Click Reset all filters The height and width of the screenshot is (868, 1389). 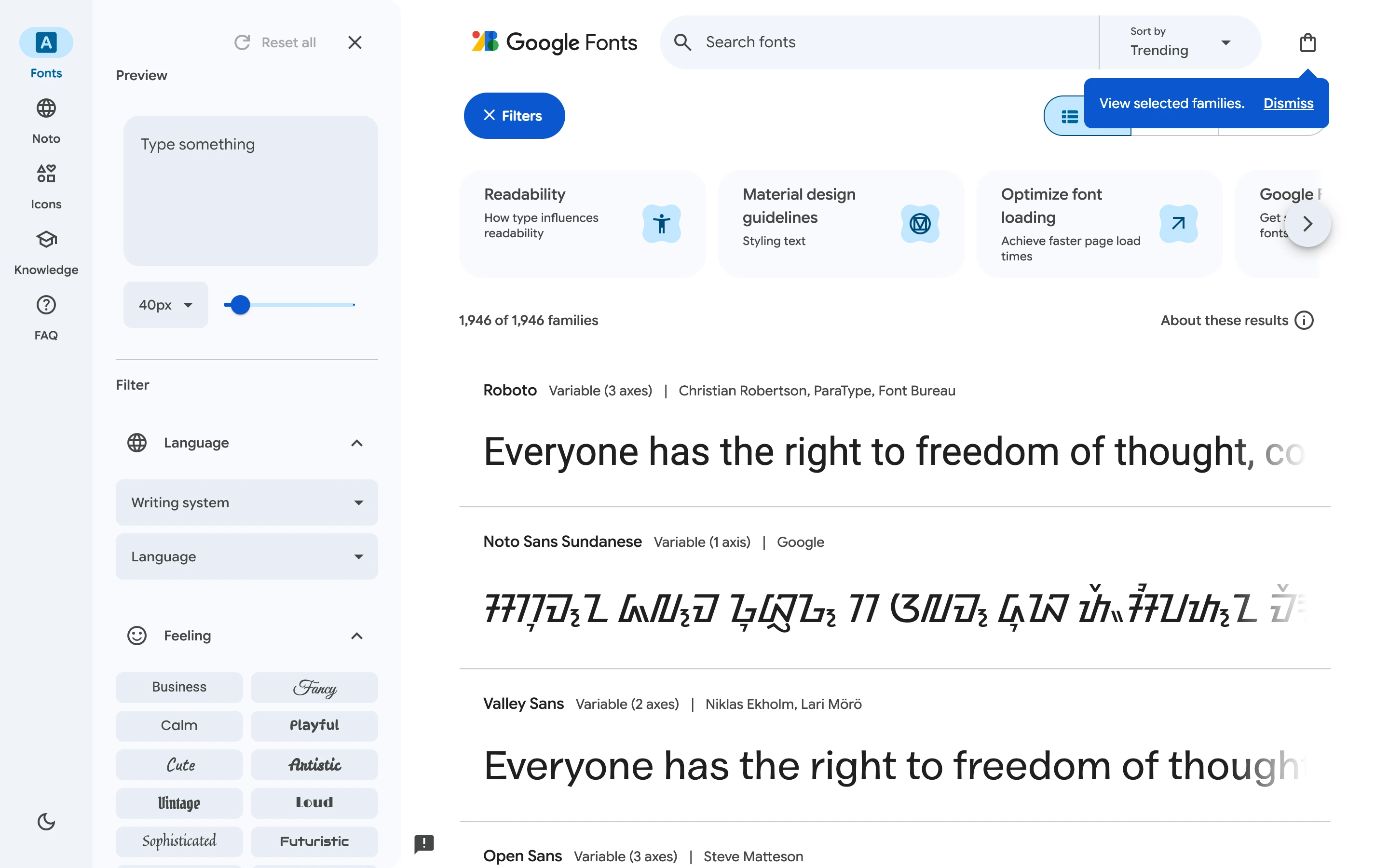[x=275, y=42]
